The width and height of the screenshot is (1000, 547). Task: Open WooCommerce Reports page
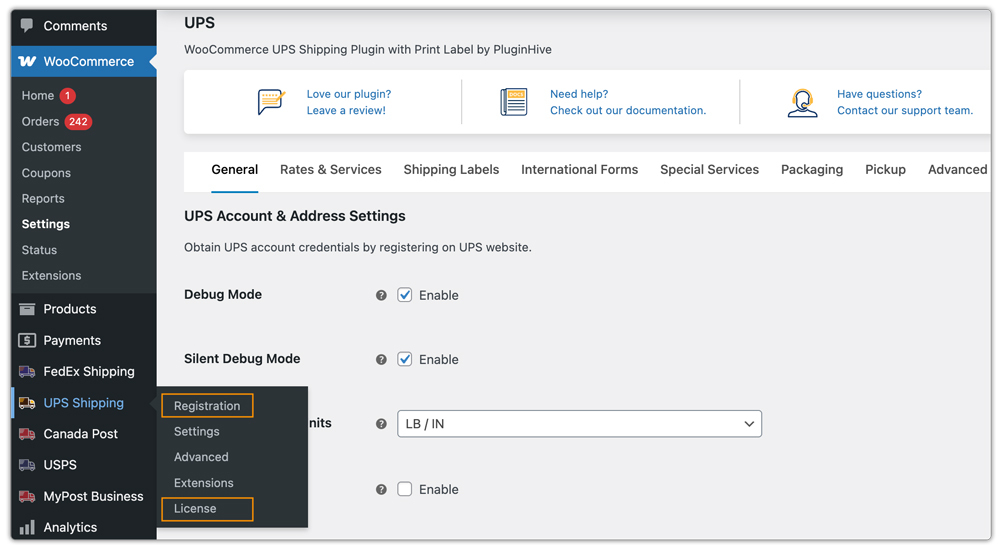43,199
